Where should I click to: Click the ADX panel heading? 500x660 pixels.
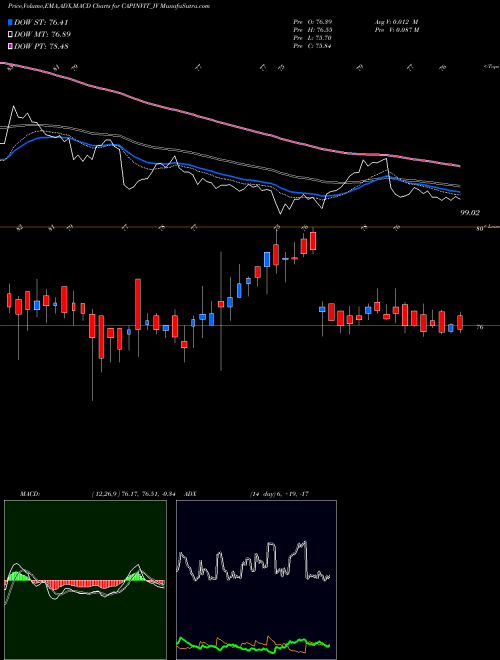tap(190, 493)
